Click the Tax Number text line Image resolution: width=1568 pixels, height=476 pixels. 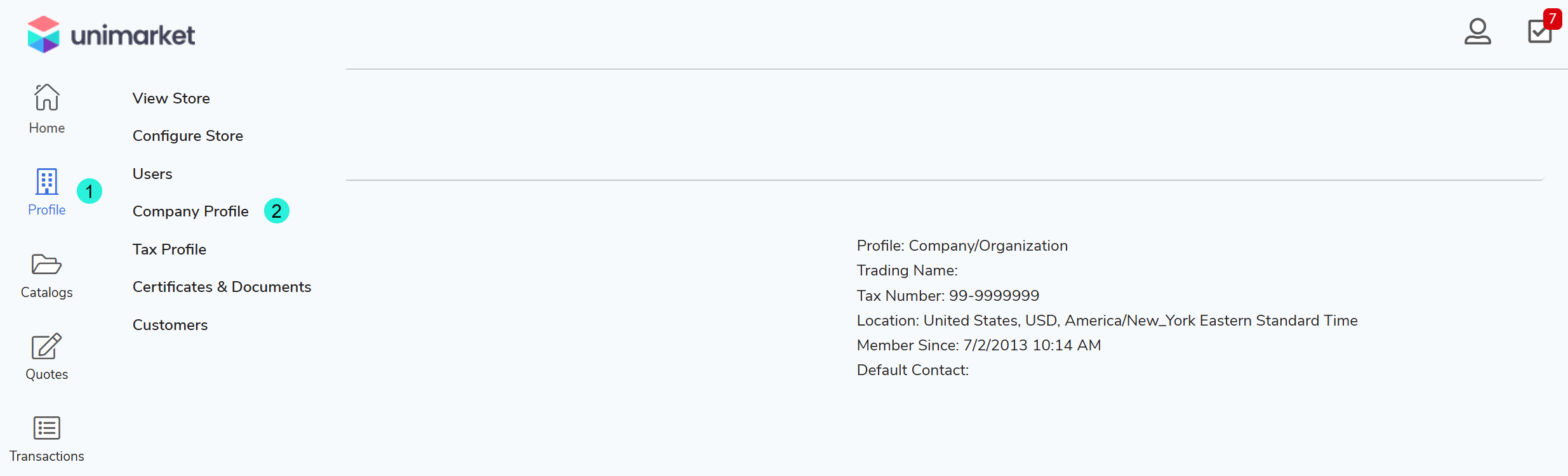tap(947, 296)
